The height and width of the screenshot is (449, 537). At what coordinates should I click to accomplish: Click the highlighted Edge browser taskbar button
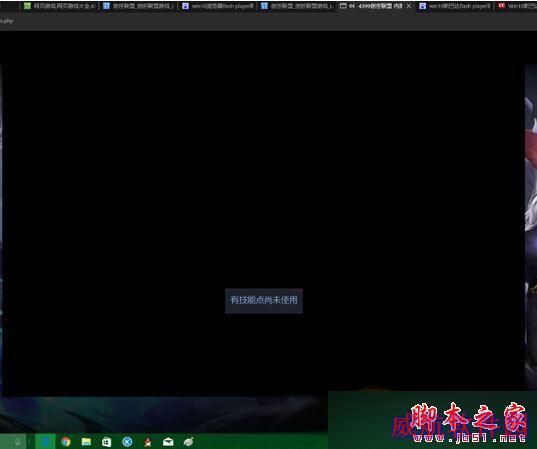(x=45, y=441)
